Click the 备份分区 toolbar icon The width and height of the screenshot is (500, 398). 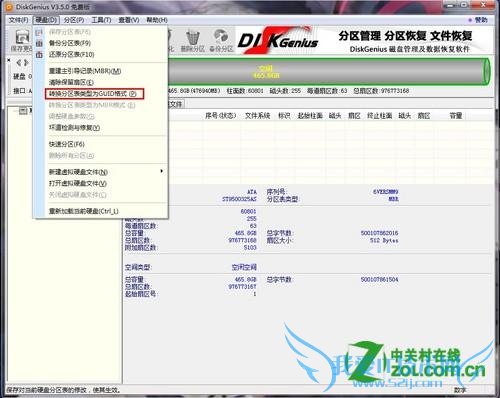tap(221, 40)
